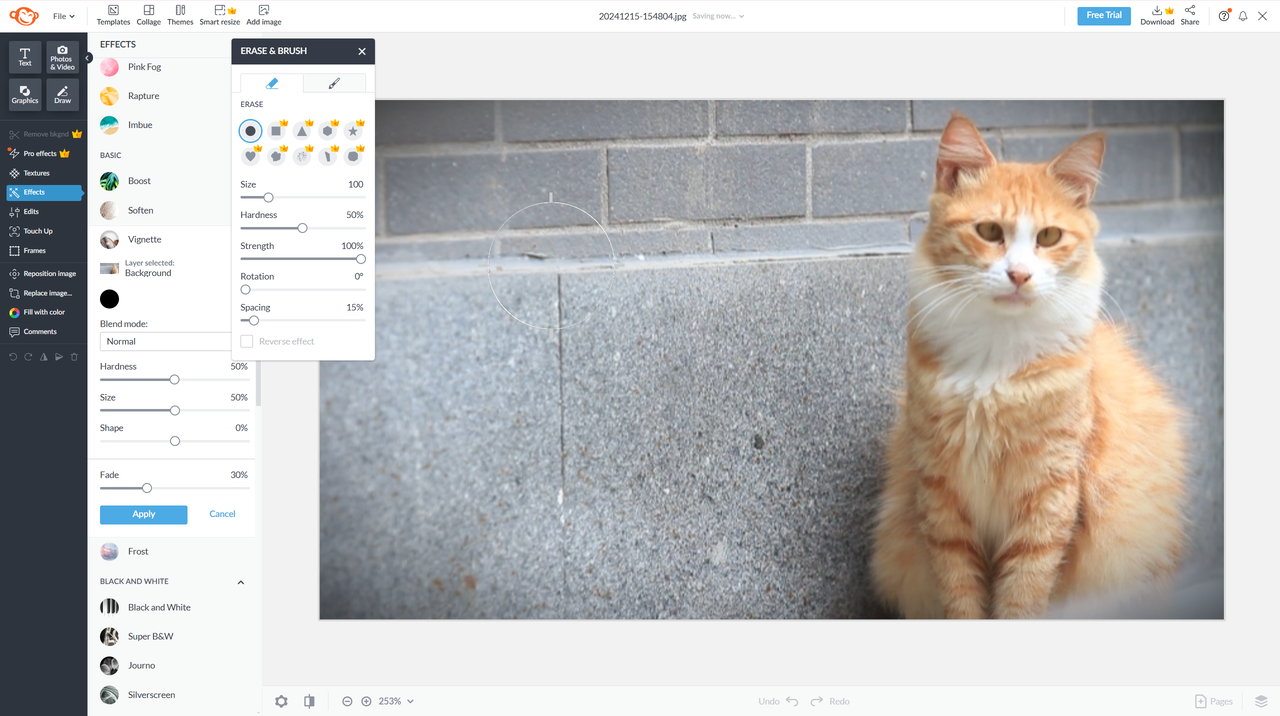Click the flip horizontal triangle icon

coord(44,356)
